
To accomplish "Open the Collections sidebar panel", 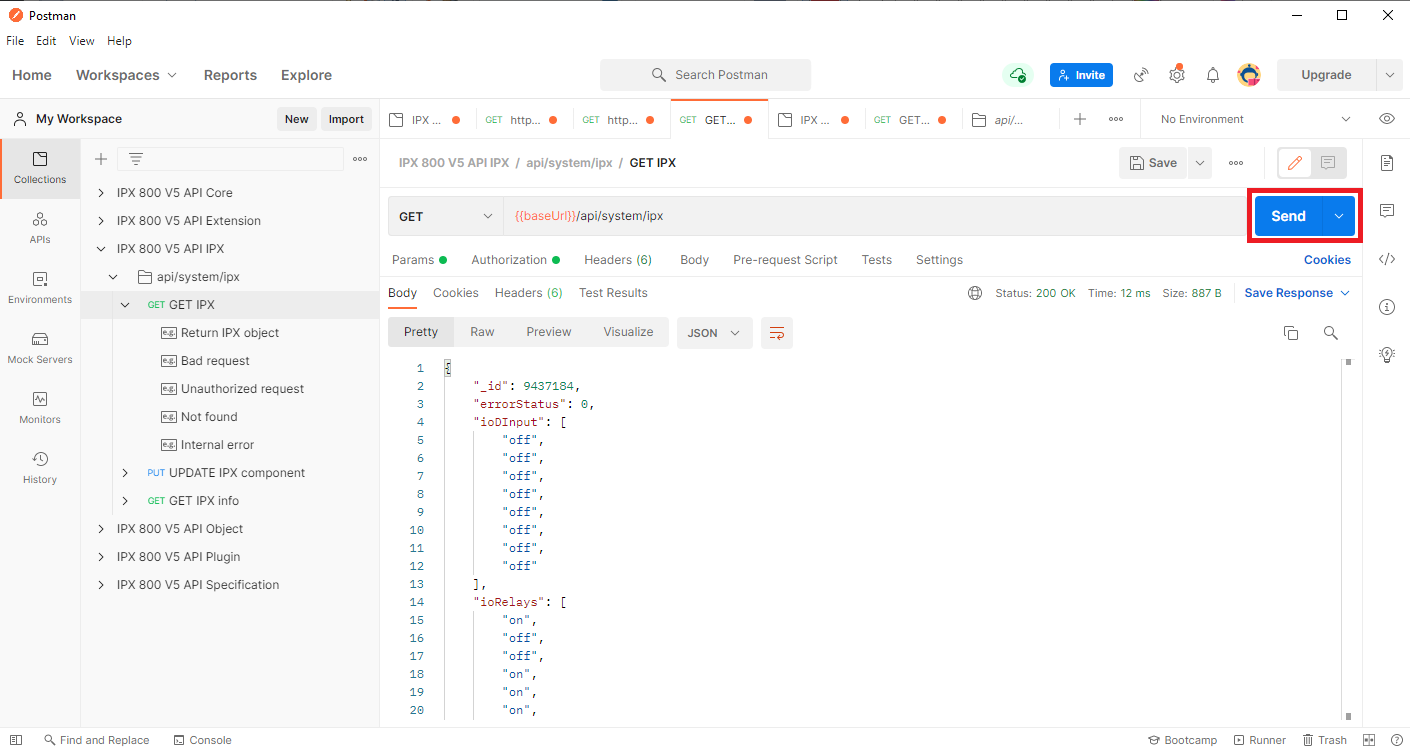I will 40,168.
